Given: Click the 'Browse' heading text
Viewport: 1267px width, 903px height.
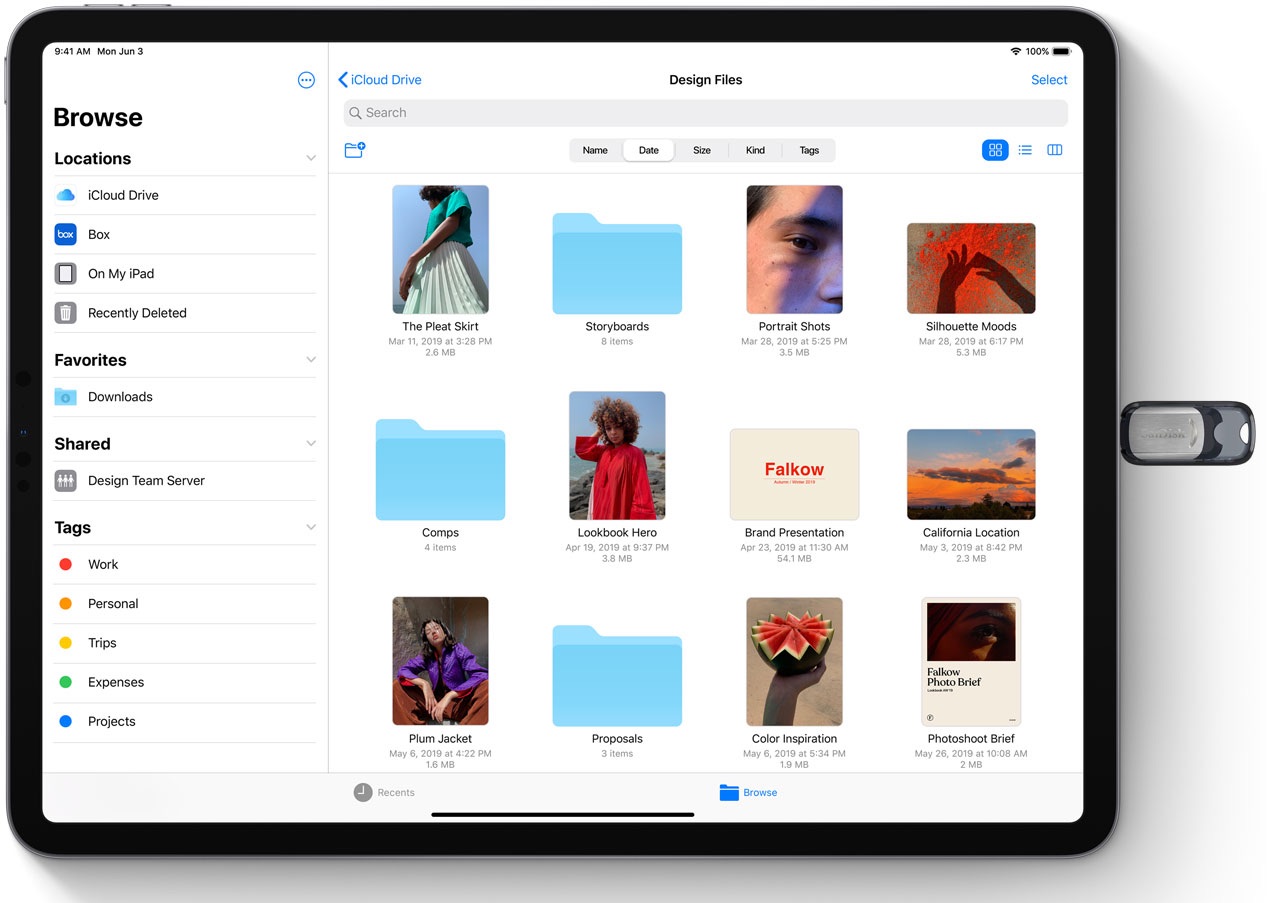Looking at the screenshot, I should (x=98, y=118).
